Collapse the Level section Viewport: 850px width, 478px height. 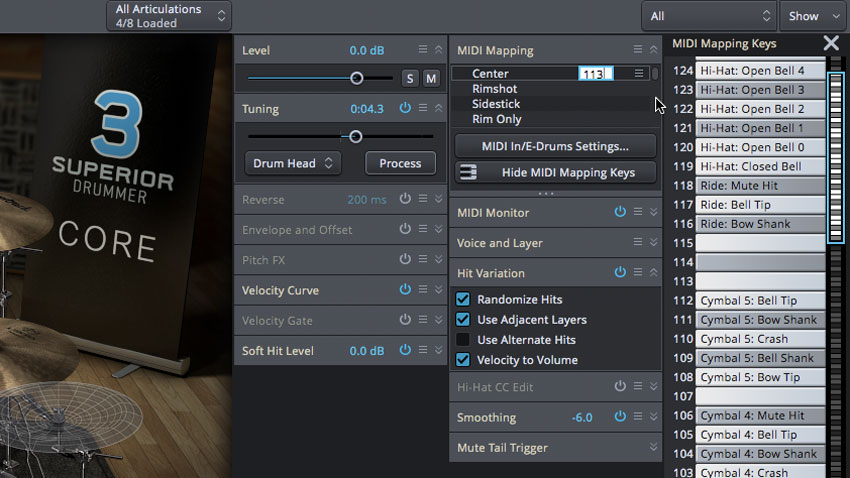coord(439,50)
